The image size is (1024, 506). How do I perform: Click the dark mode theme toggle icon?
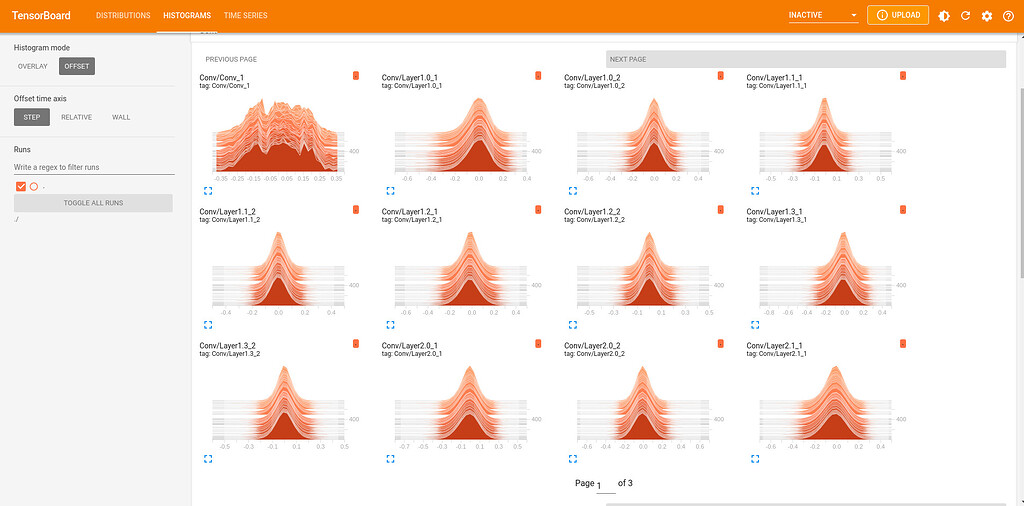tap(944, 16)
